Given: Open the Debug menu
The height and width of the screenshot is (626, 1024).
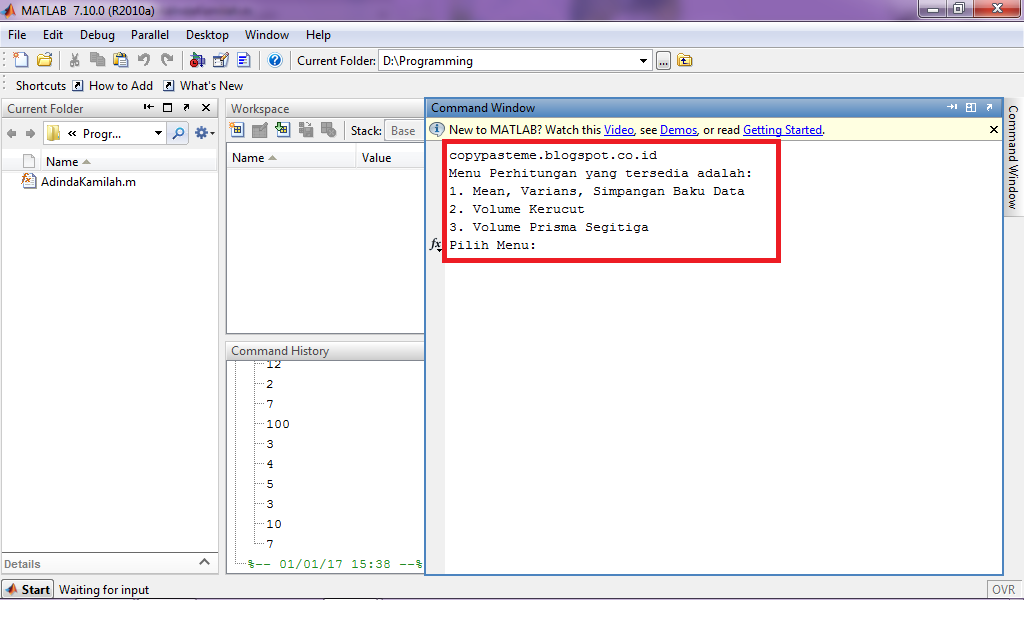Looking at the screenshot, I should tap(96, 34).
